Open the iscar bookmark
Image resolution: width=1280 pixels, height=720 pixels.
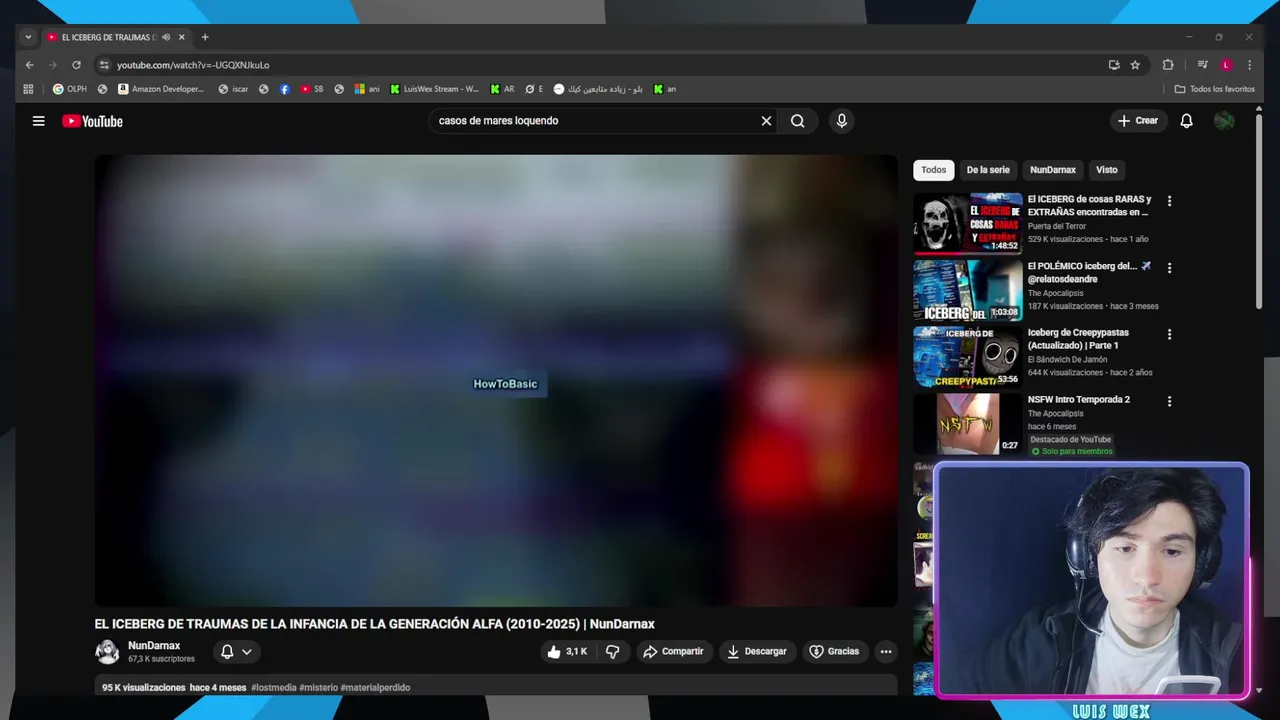[233, 89]
